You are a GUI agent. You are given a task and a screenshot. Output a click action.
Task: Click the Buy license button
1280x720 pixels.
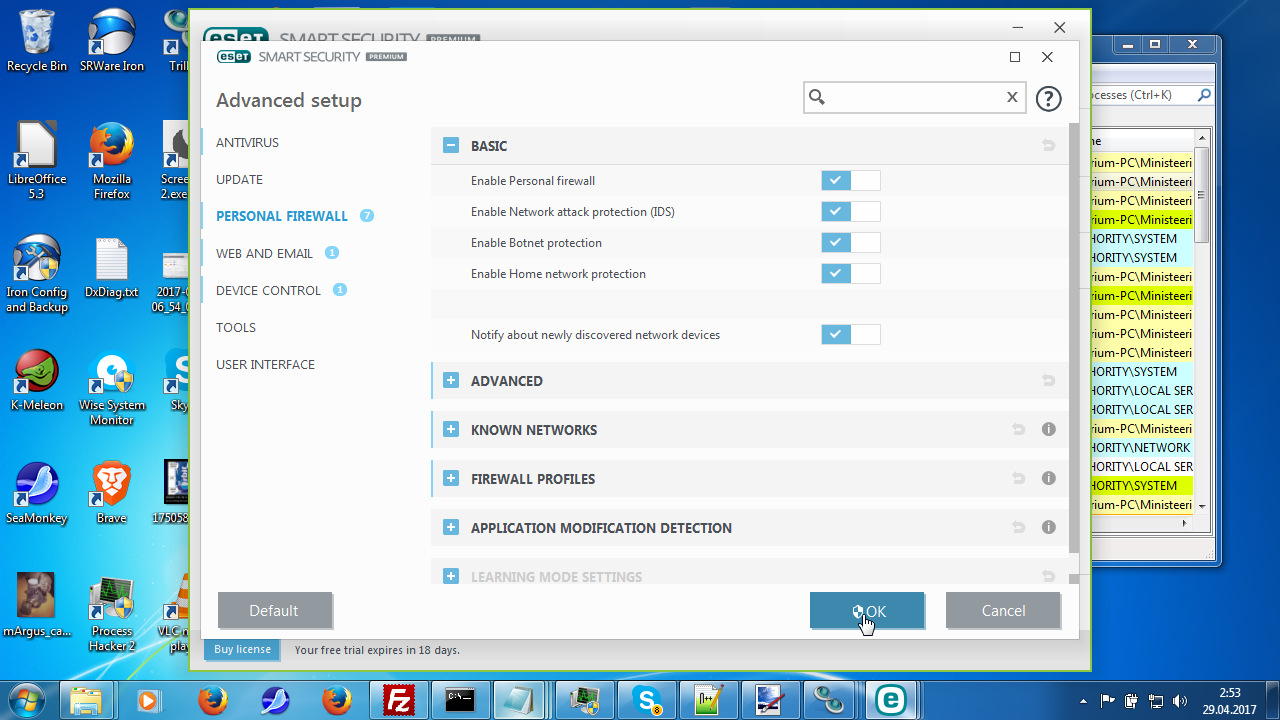242,650
